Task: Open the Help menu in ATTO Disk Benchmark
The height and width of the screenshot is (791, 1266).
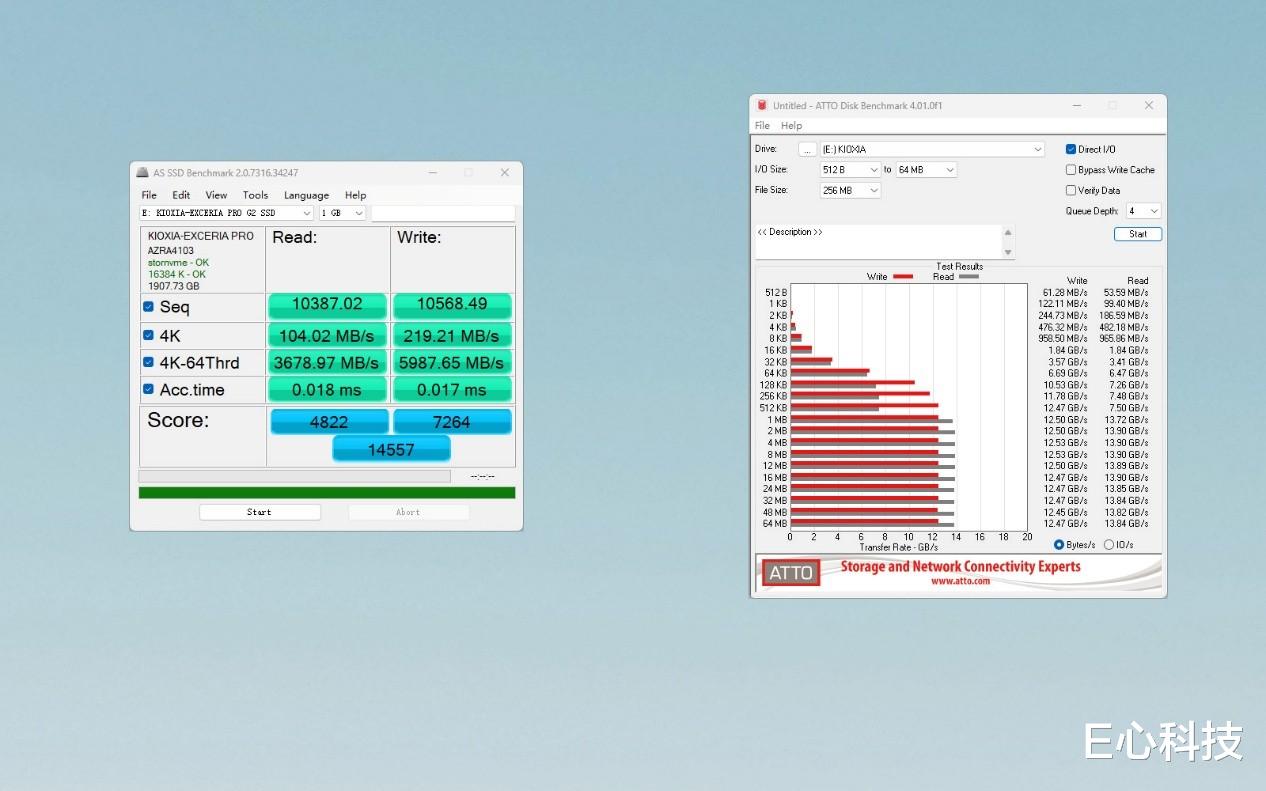Action: pyautogui.click(x=791, y=126)
